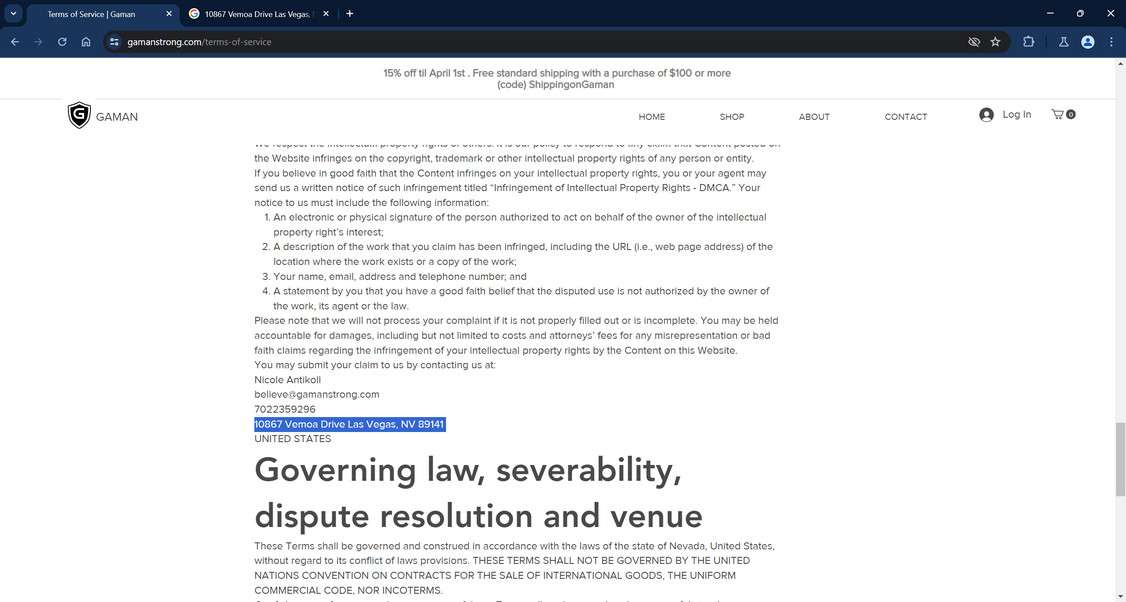Close the 10867 Vemoa Drive tab
Image resolution: width=1126 pixels, height=602 pixels.
coord(325,14)
